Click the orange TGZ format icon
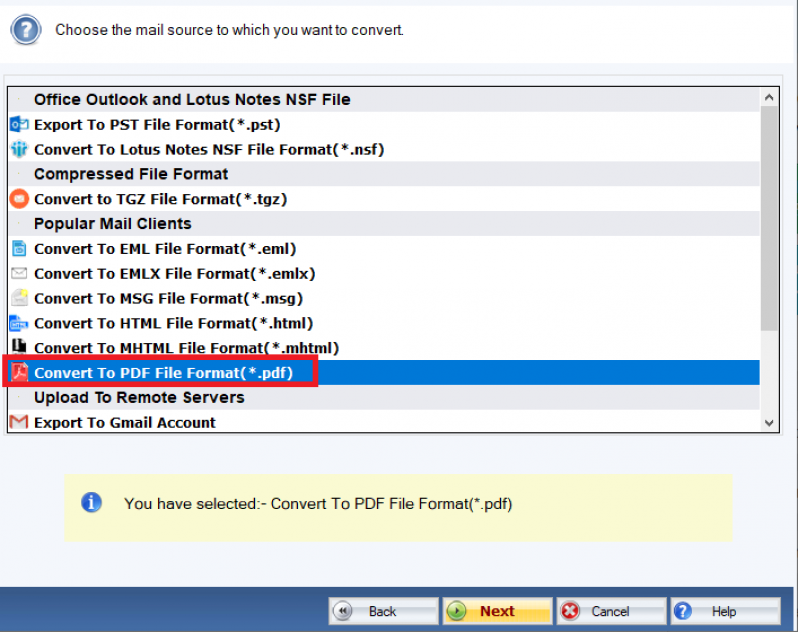The width and height of the screenshot is (798, 632). (x=19, y=199)
